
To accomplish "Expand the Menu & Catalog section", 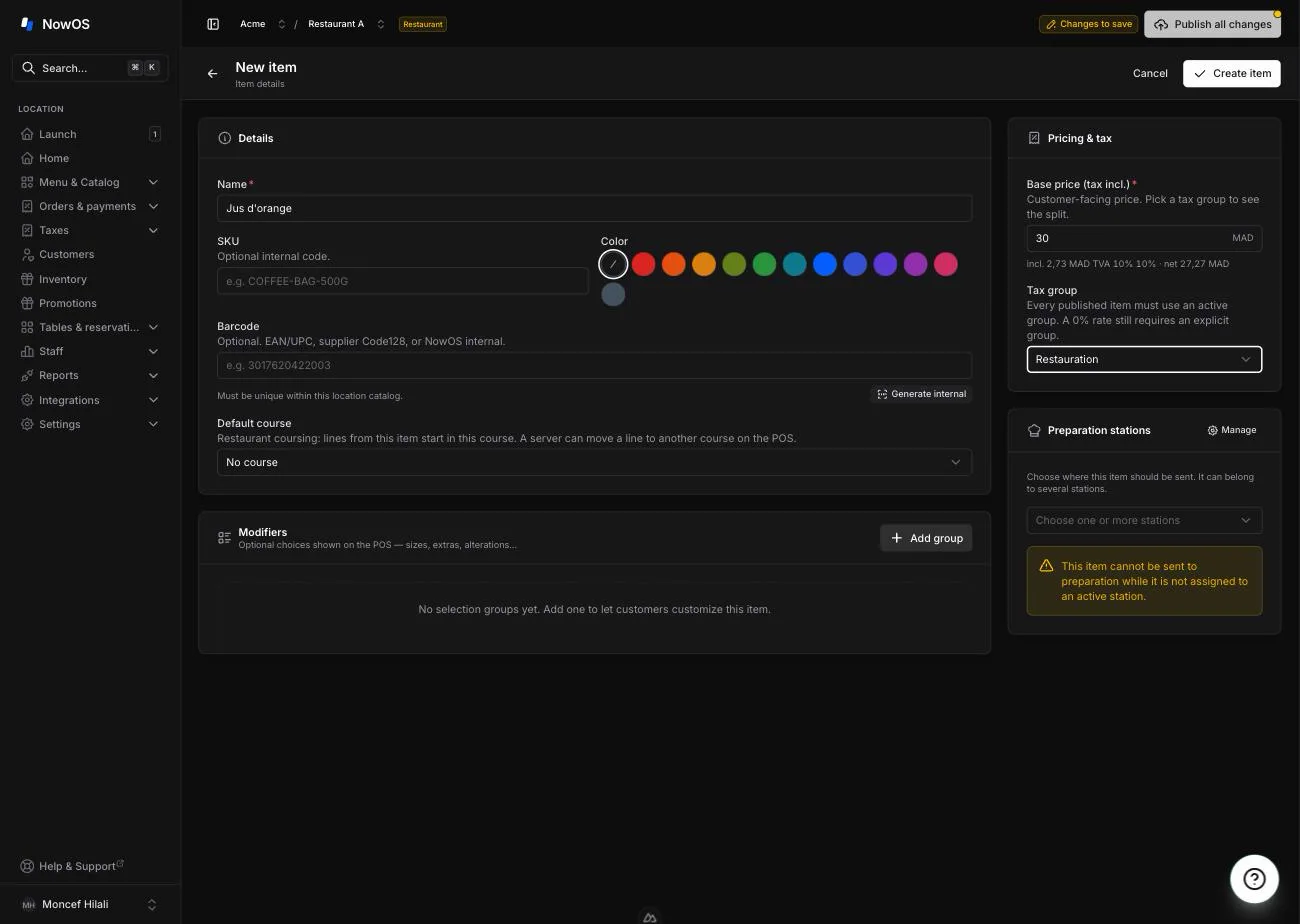I will (x=90, y=182).
